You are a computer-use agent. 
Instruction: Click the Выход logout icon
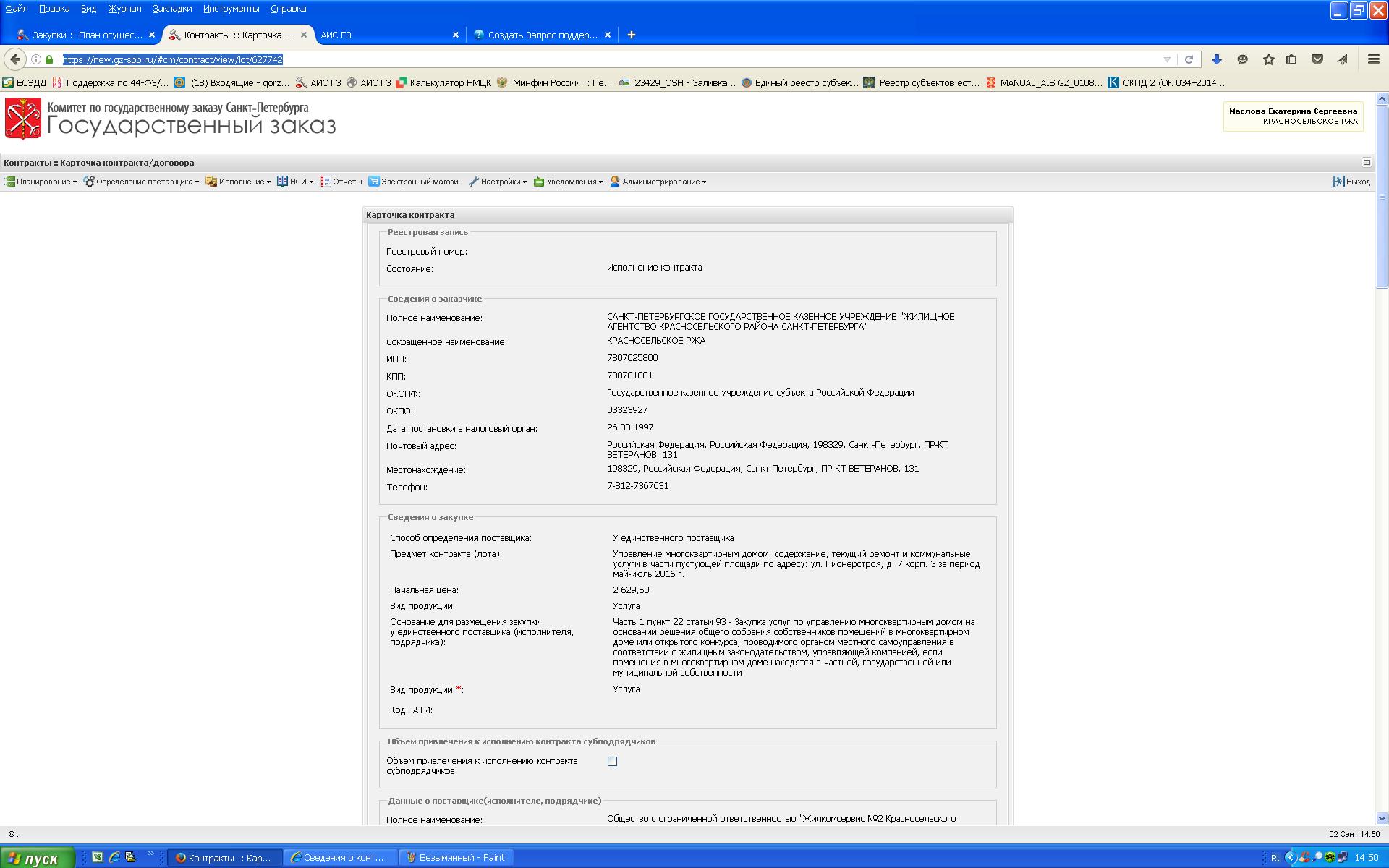[1339, 182]
